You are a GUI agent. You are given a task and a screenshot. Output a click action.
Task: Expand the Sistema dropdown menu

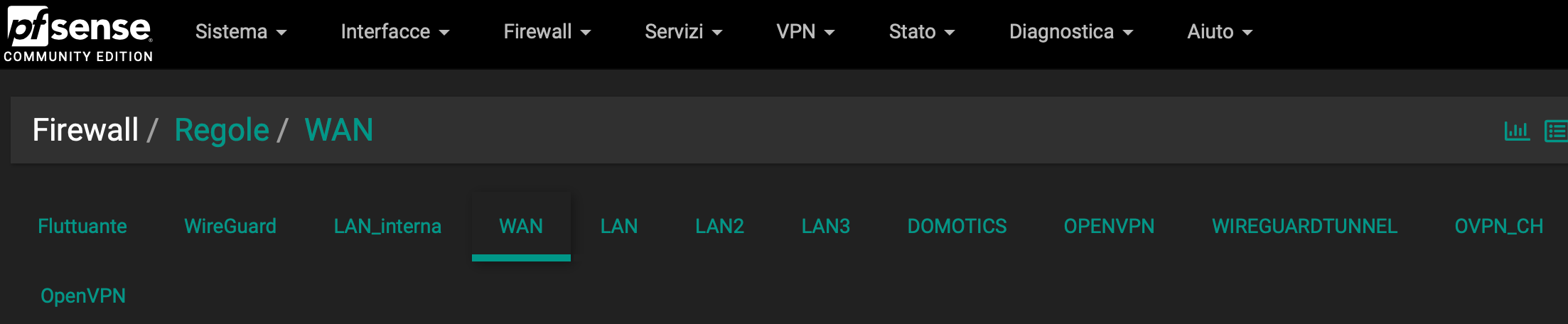pos(241,32)
